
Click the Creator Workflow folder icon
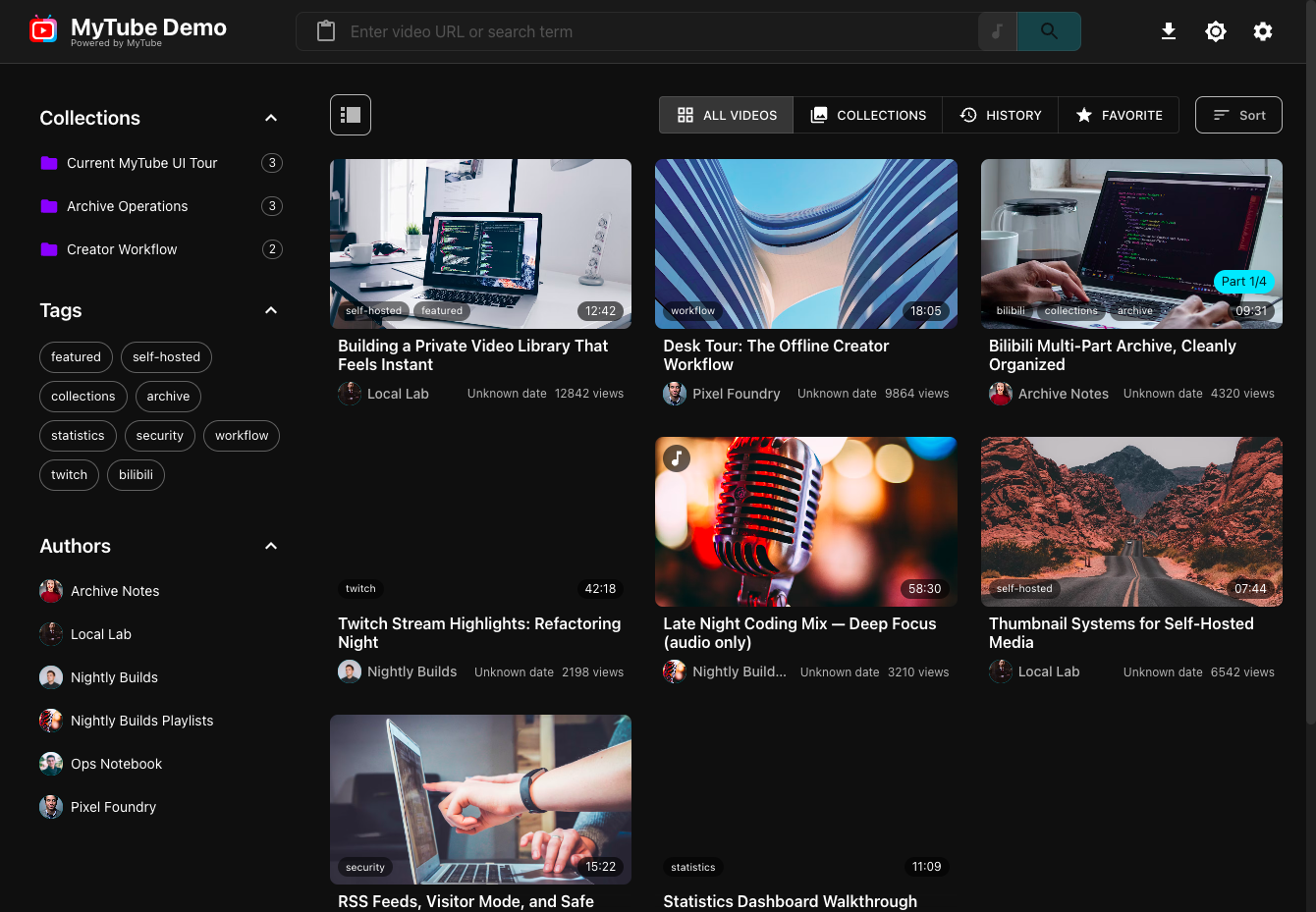coord(49,249)
